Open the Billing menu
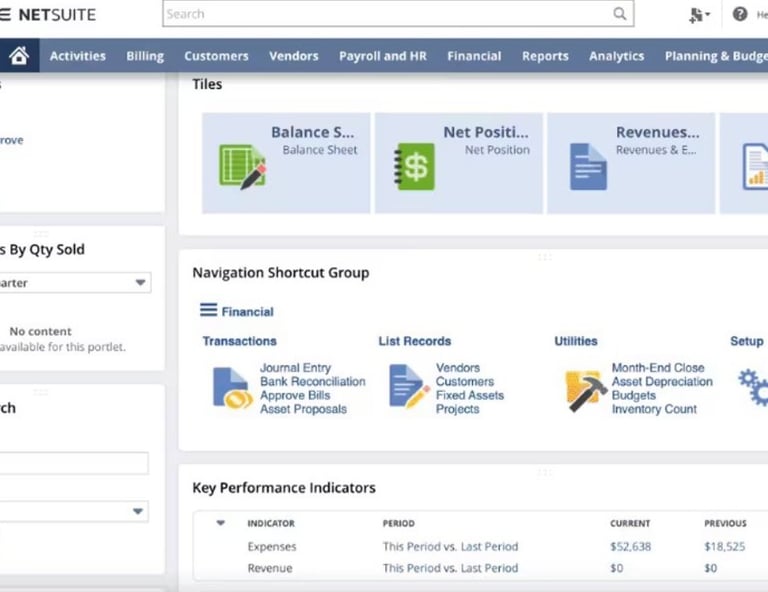The image size is (768, 592). tap(145, 56)
